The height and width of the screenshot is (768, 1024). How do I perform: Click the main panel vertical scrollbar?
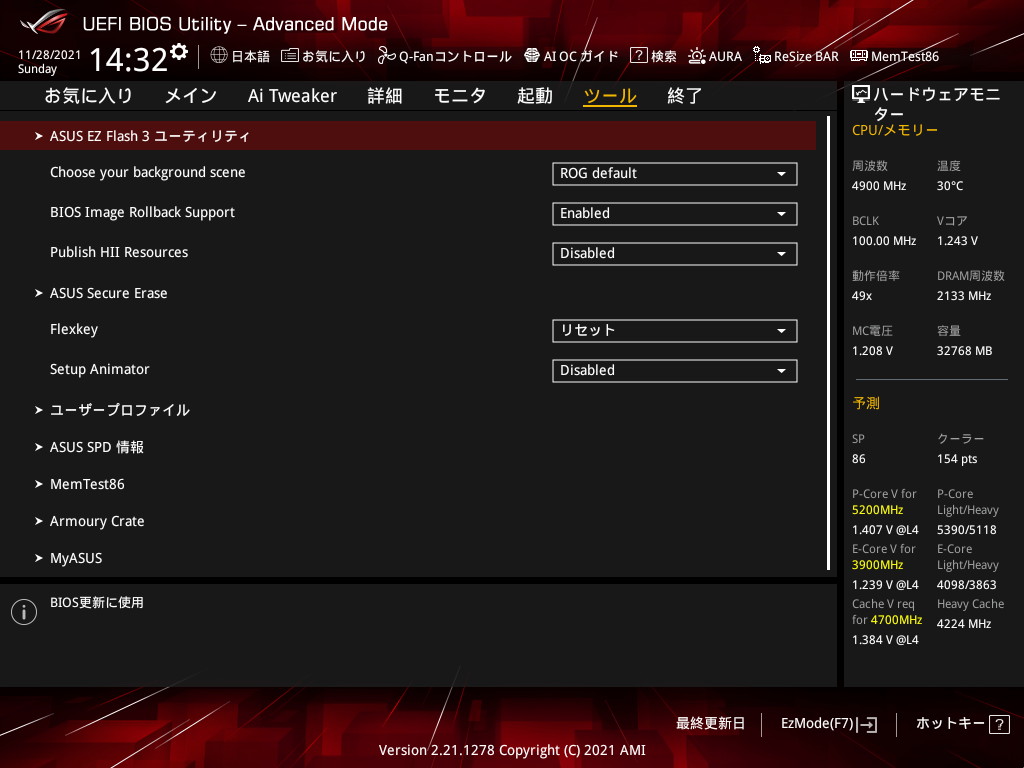828,344
